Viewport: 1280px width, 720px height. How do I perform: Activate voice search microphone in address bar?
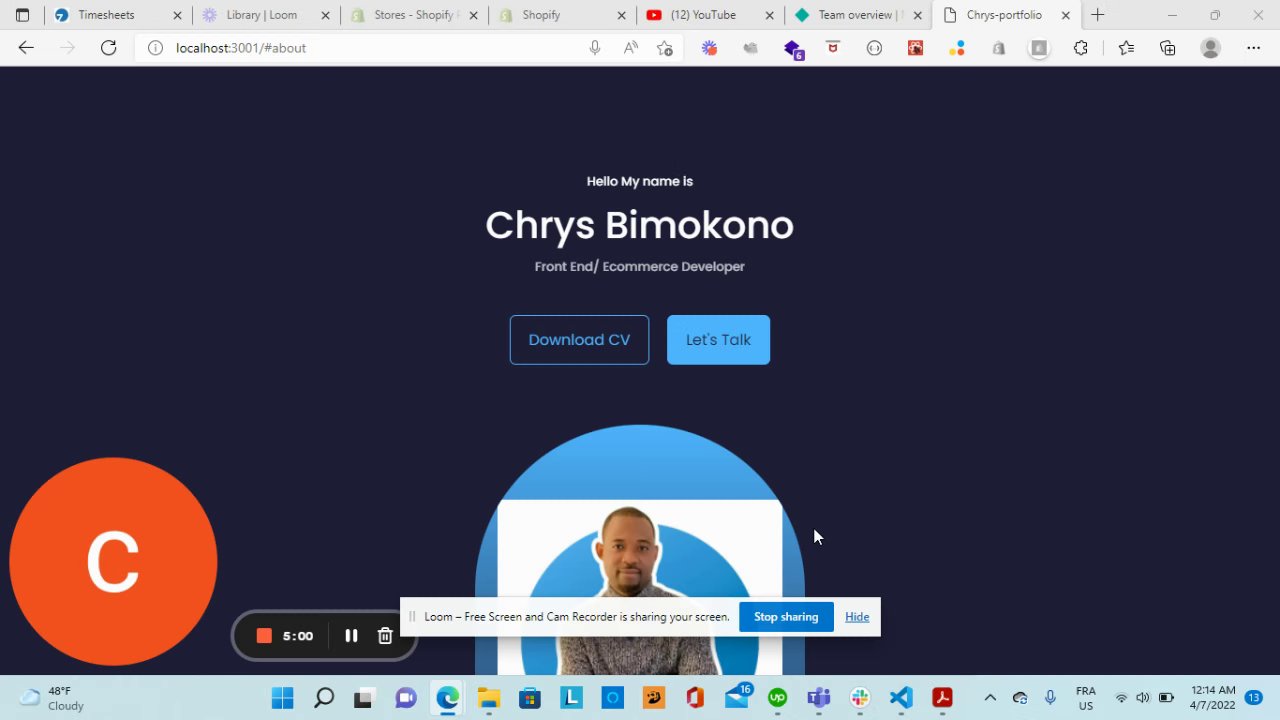click(595, 48)
